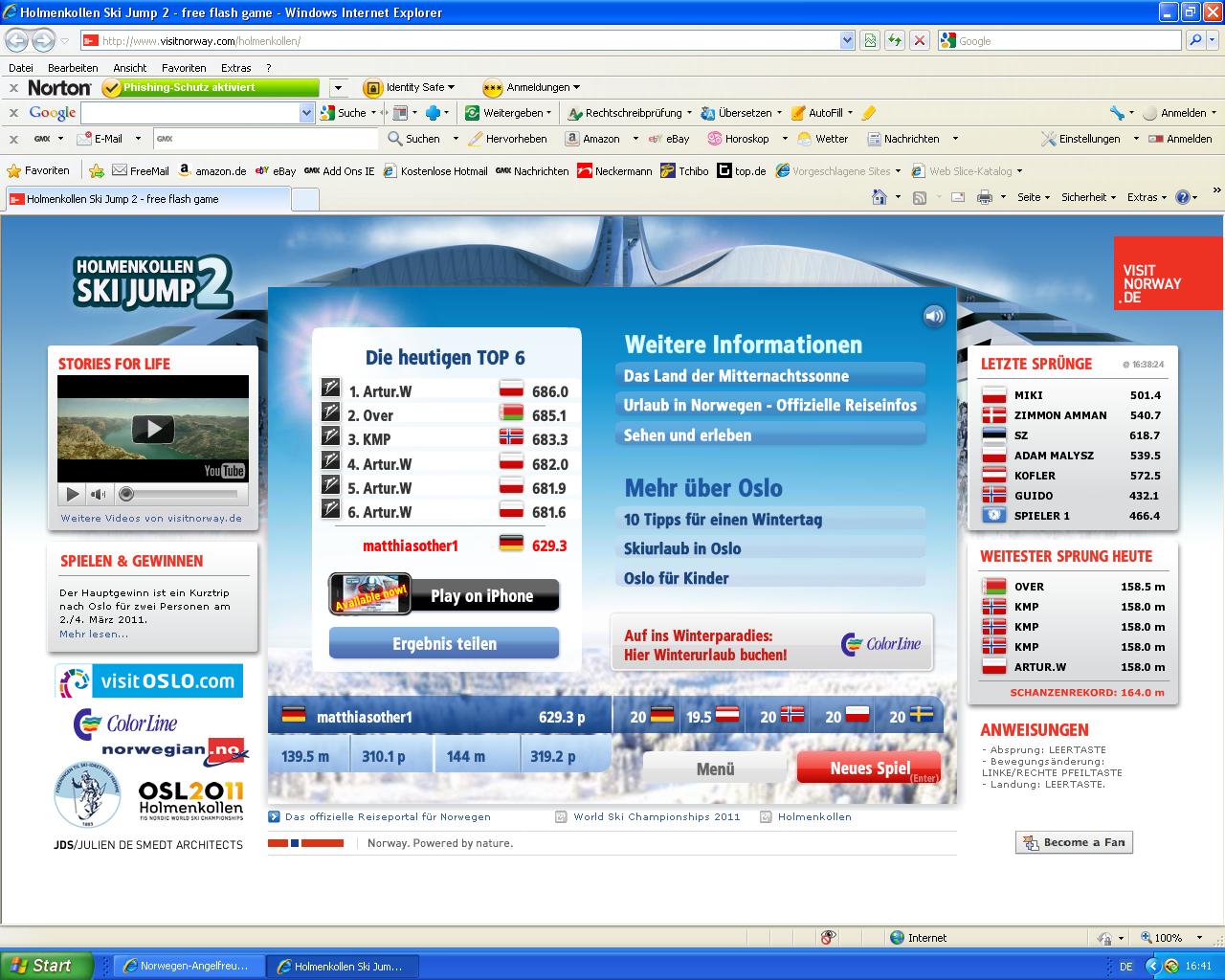The width and height of the screenshot is (1225, 980).
Task: Click the address bar URL field
Action: pyautogui.click(x=459, y=40)
